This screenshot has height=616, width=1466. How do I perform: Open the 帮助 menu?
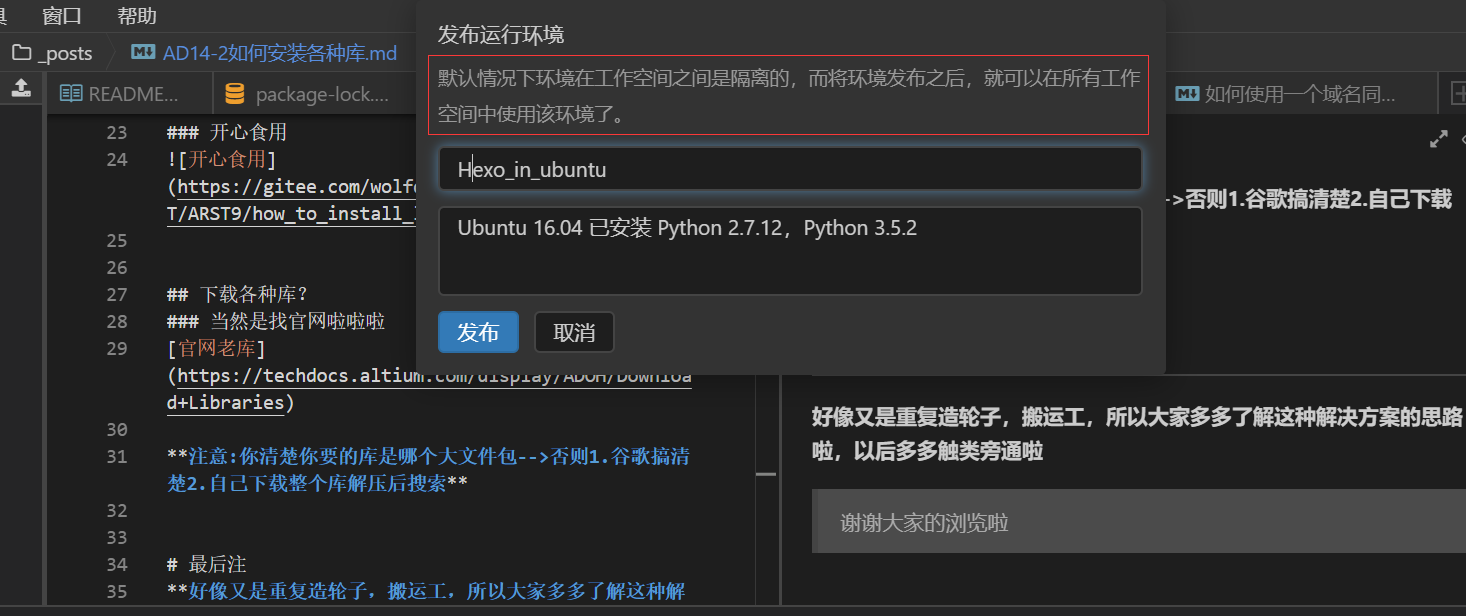click(137, 16)
